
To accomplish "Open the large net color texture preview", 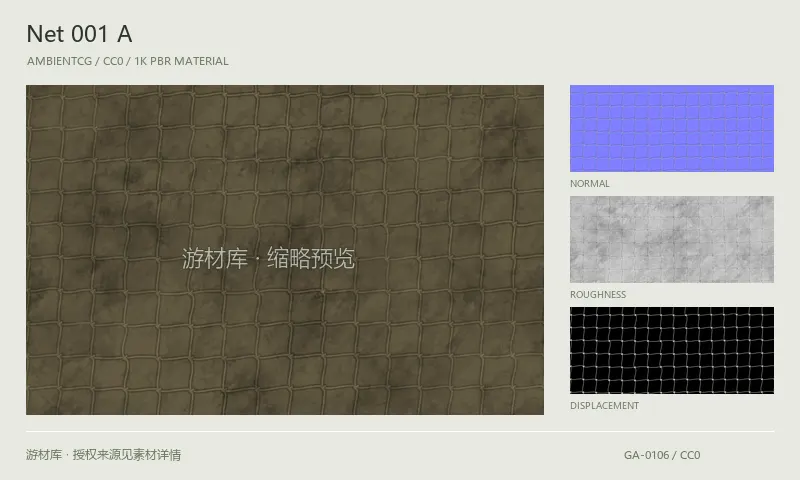I will point(285,250).
